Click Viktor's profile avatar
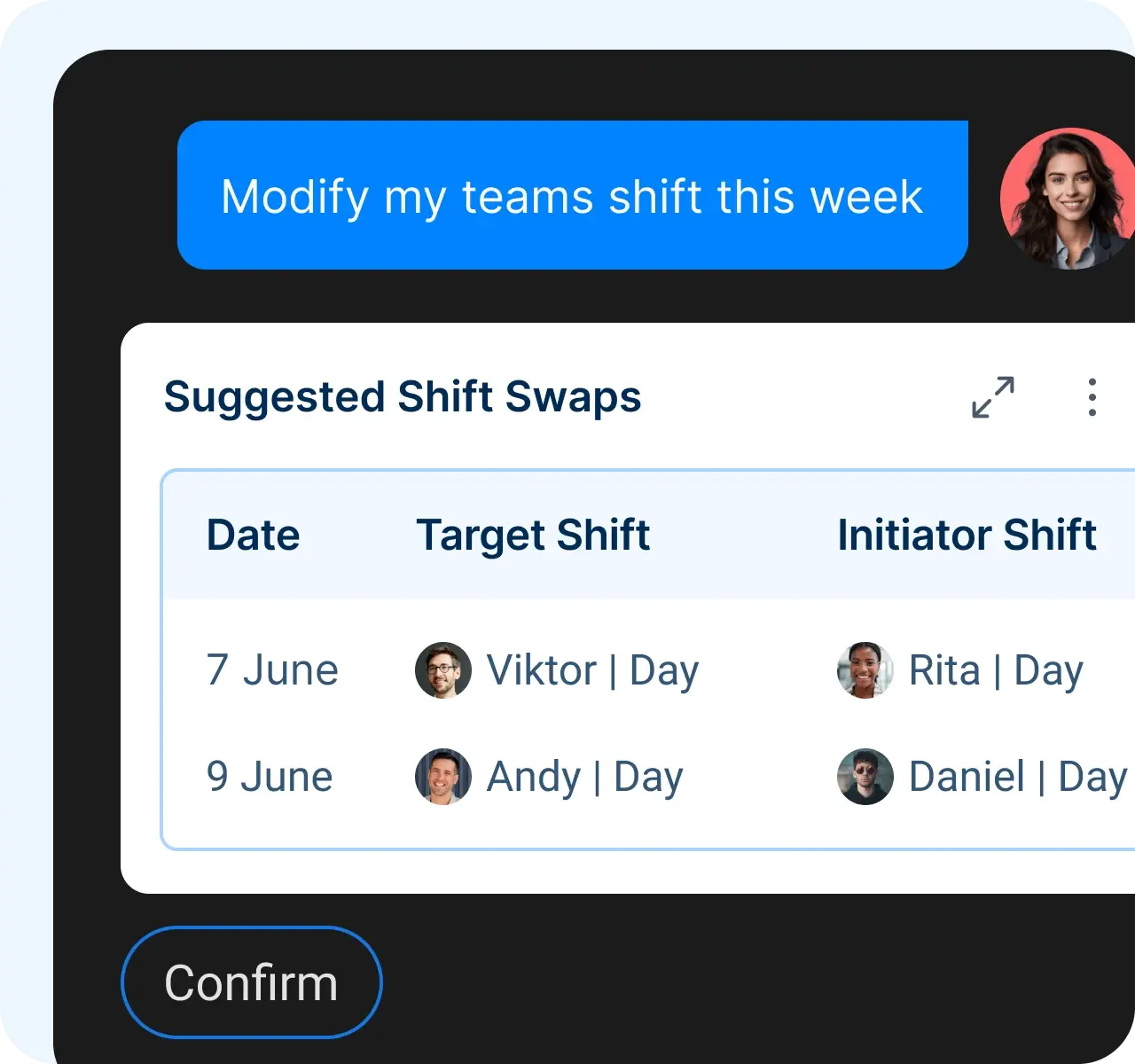1135x1064 pixels. pos(442,670)
